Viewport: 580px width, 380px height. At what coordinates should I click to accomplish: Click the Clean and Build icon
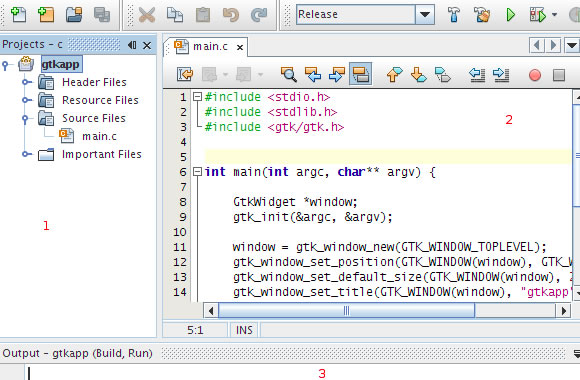click(x=482, y=15)
